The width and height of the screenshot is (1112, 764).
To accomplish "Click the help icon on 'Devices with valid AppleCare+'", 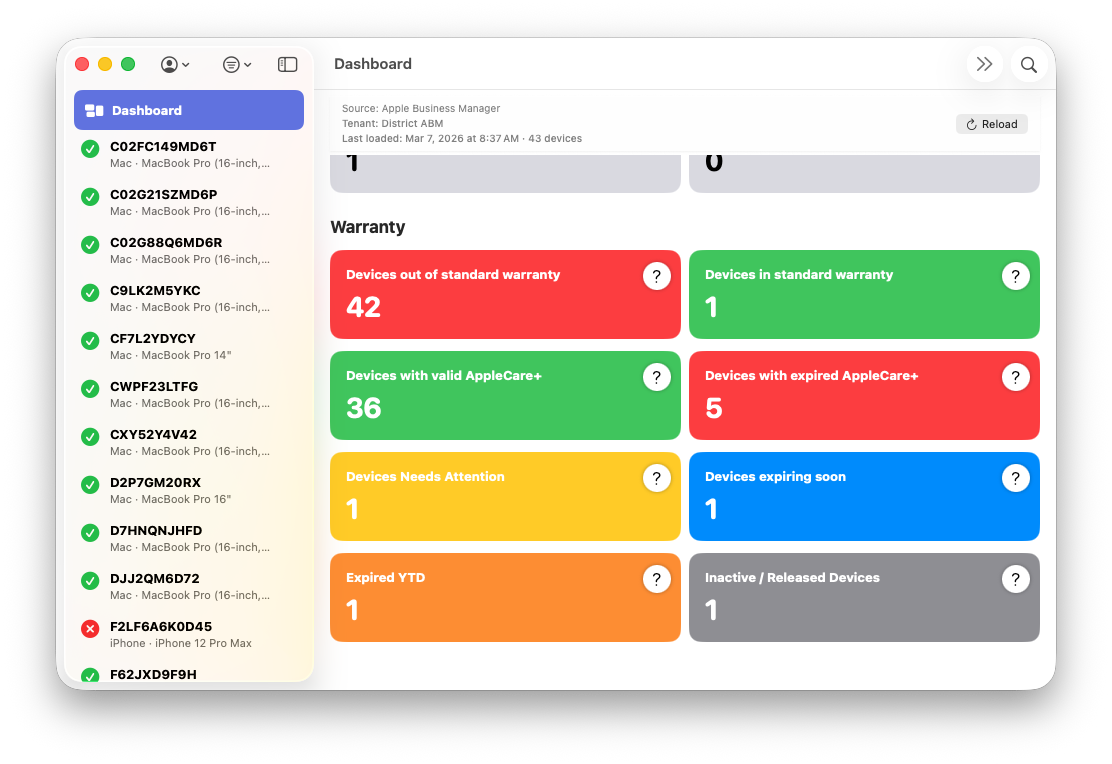I will 657,377.
